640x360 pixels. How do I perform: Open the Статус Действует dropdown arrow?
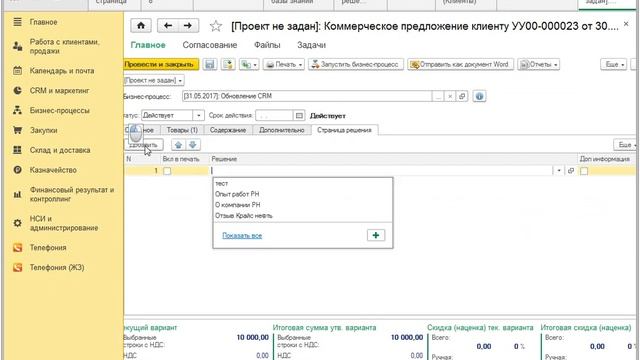[x=198, y=116]
